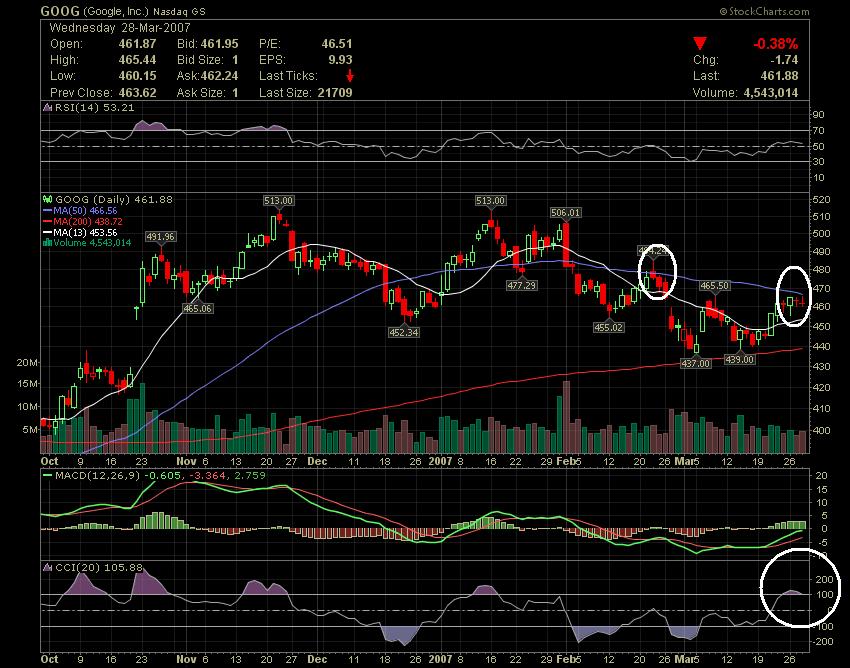Click the Last Size value 21709
Image resolution: width=850 pixels, height=668 pixels.
pos(335,93)
